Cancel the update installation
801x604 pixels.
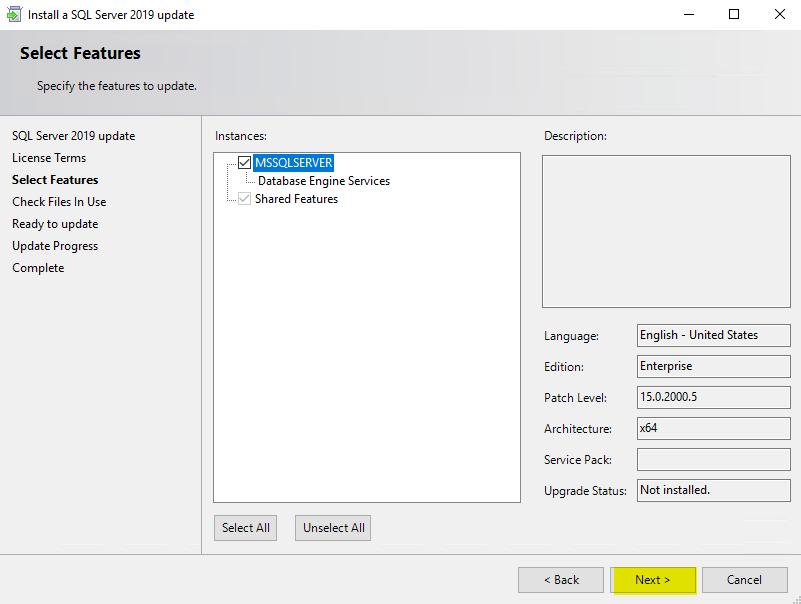point(744,580)
